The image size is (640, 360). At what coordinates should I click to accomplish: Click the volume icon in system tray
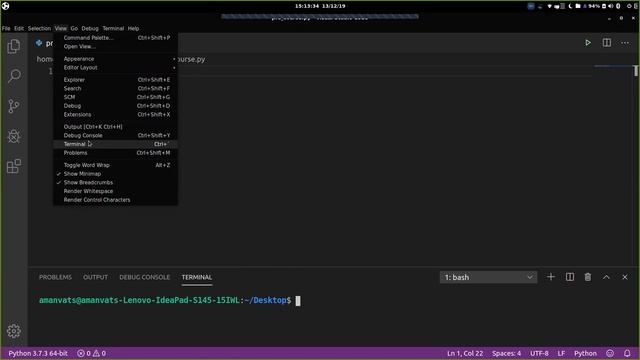(x=610, y=6)
